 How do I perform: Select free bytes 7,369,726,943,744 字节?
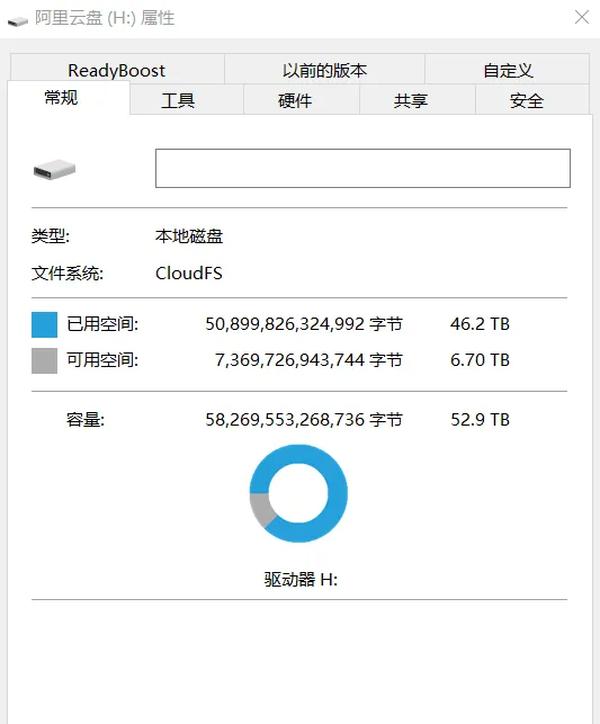click(x=309, y=360)
